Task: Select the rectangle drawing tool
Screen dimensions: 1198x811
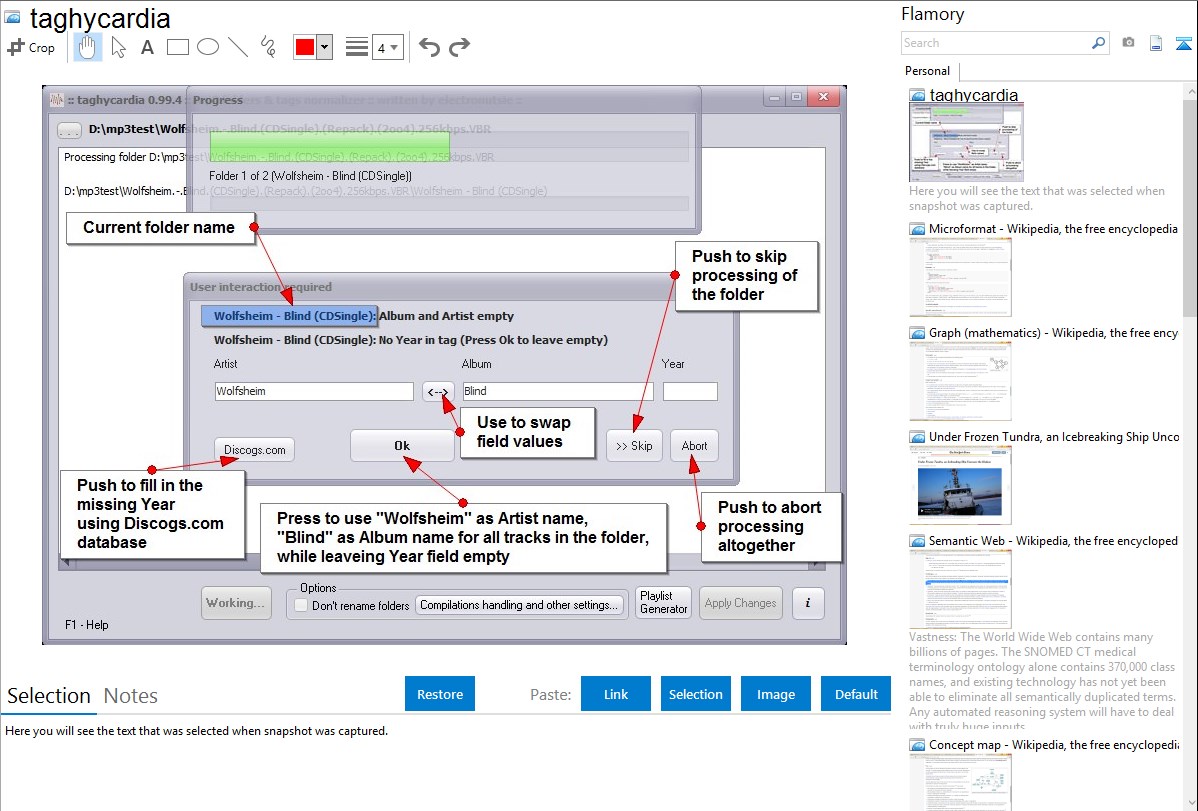Action: [177, 47]
